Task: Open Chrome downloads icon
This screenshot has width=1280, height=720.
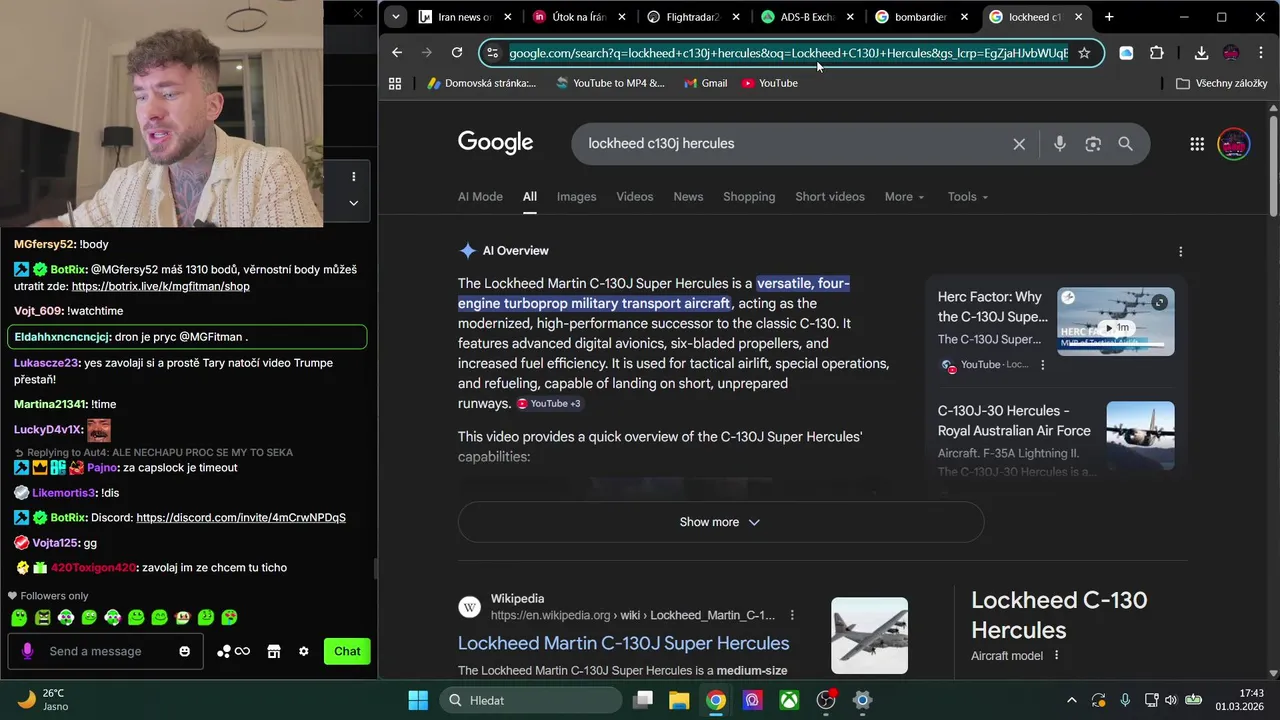Action: 1201,53
